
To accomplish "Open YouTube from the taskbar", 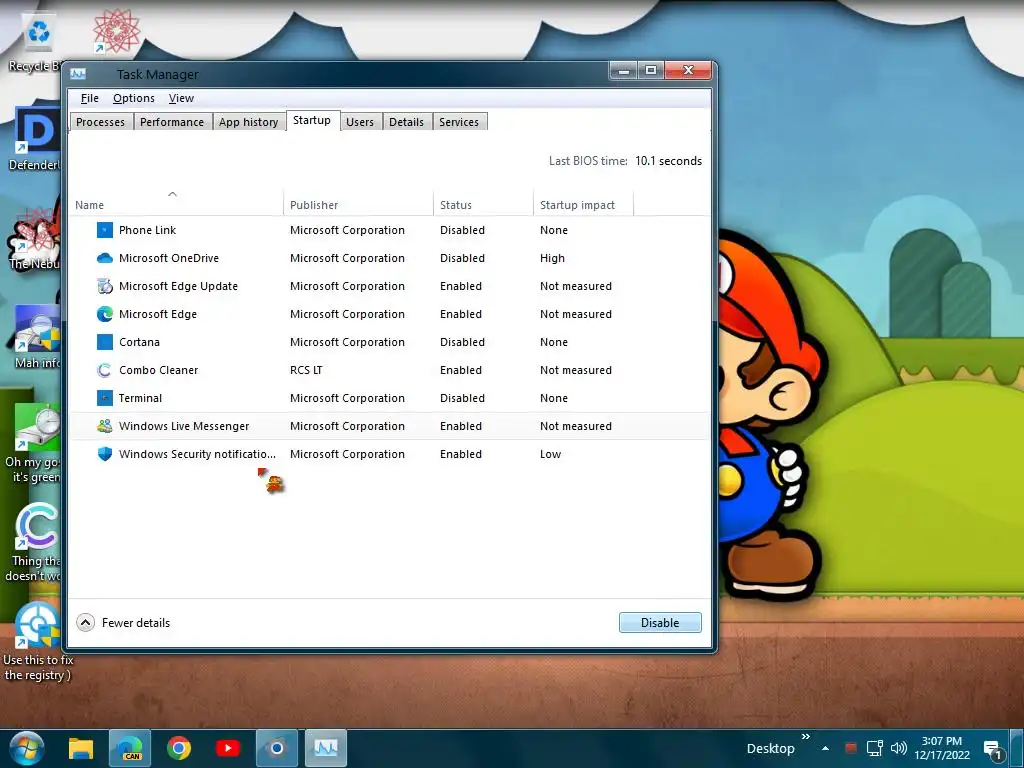I will point(227,748).
